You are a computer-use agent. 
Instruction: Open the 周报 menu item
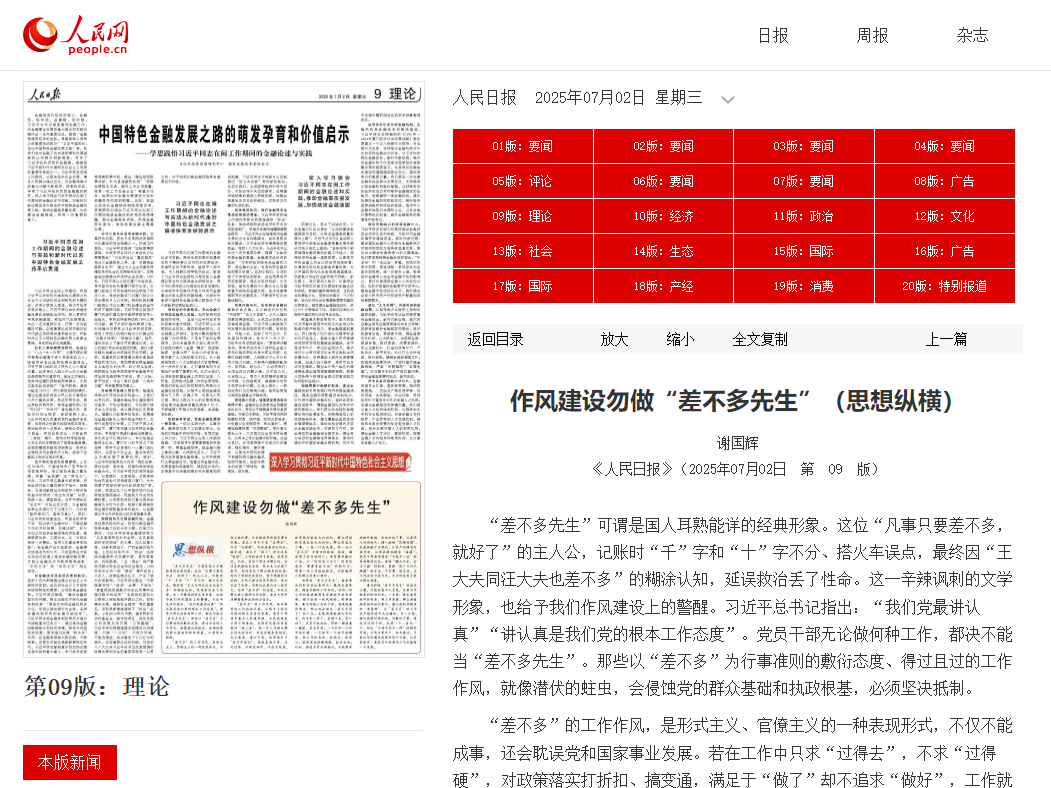872,36
